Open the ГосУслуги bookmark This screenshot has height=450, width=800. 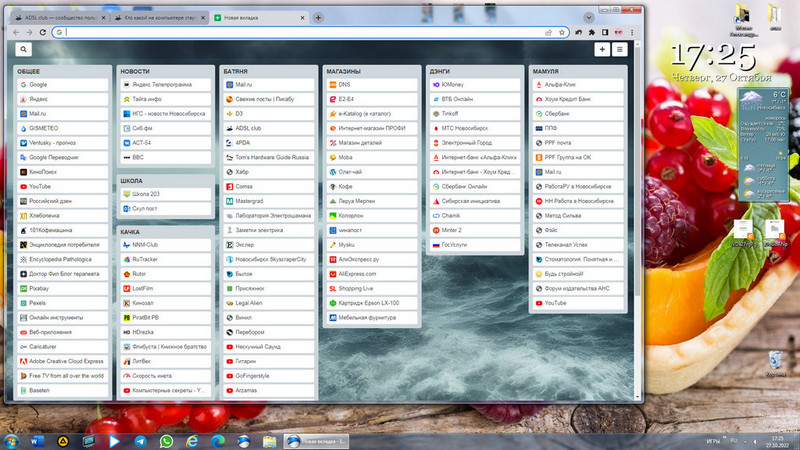click(x=475, y=245)
